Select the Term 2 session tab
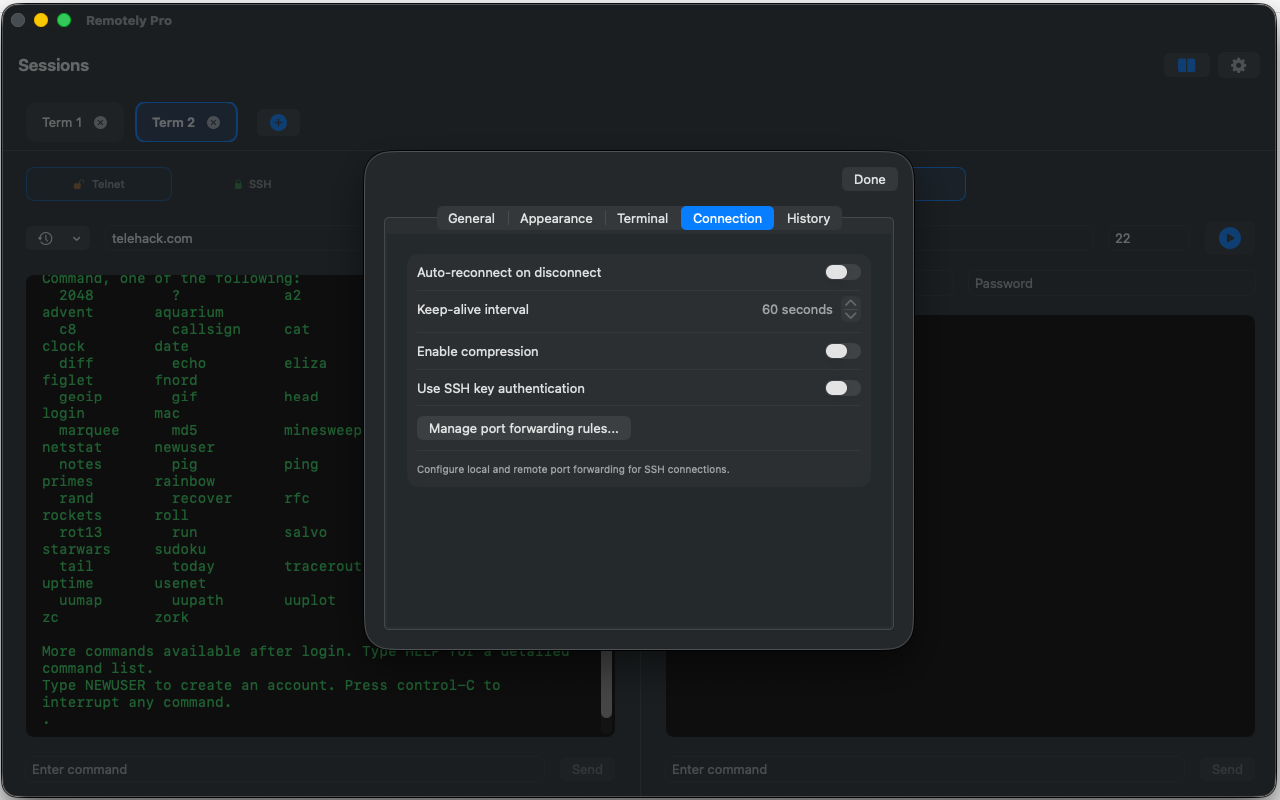Image resolution: width=1280 pixels, height=800 pixels. point(186,122)
